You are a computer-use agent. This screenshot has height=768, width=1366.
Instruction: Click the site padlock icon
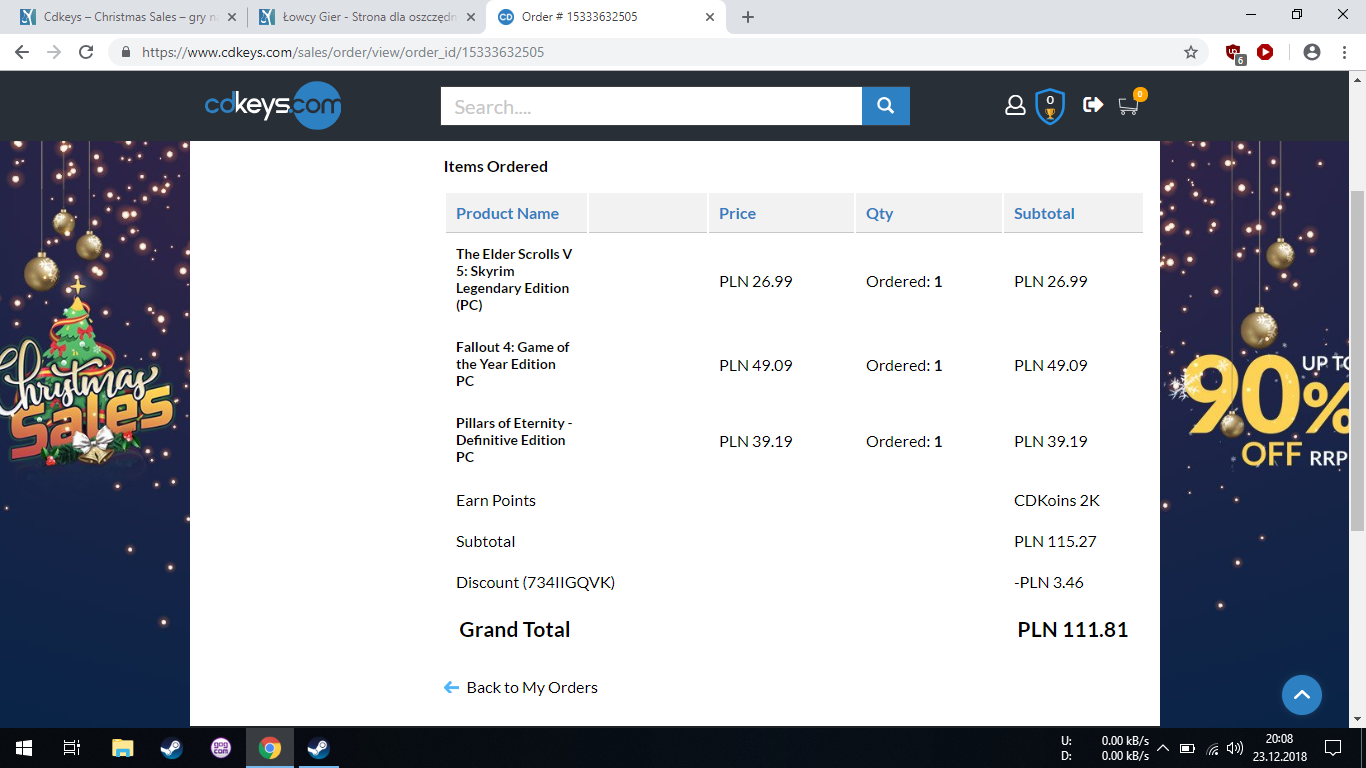126,52
